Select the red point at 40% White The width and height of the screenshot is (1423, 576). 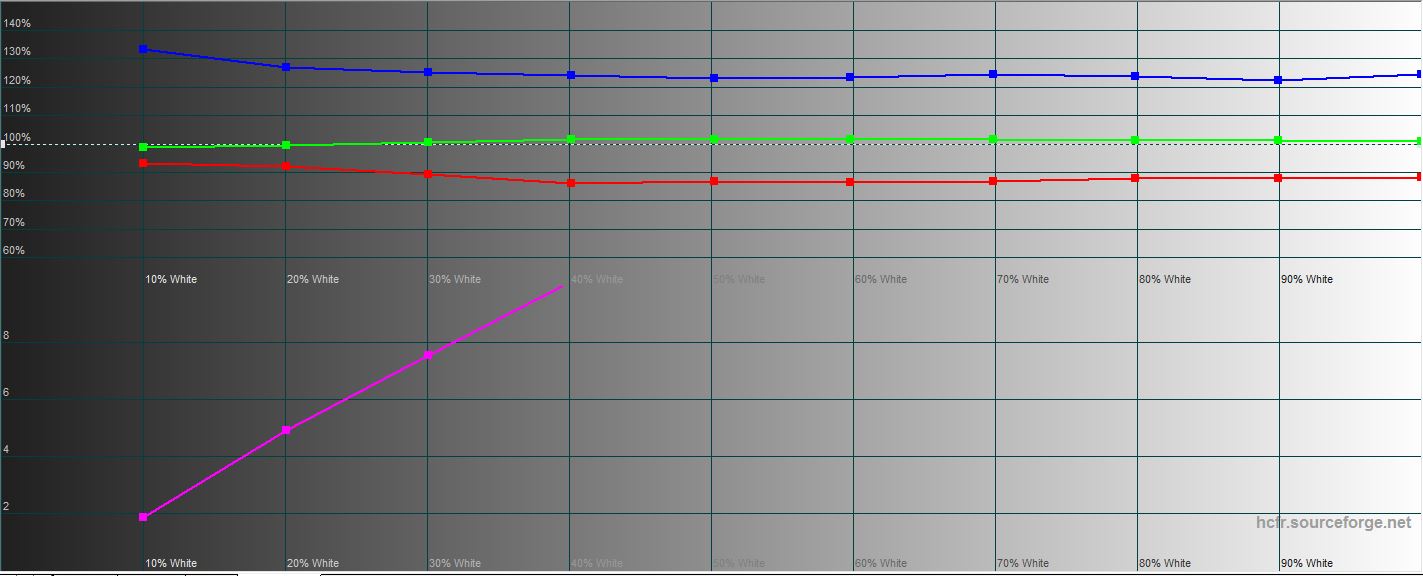pos(571,183)
